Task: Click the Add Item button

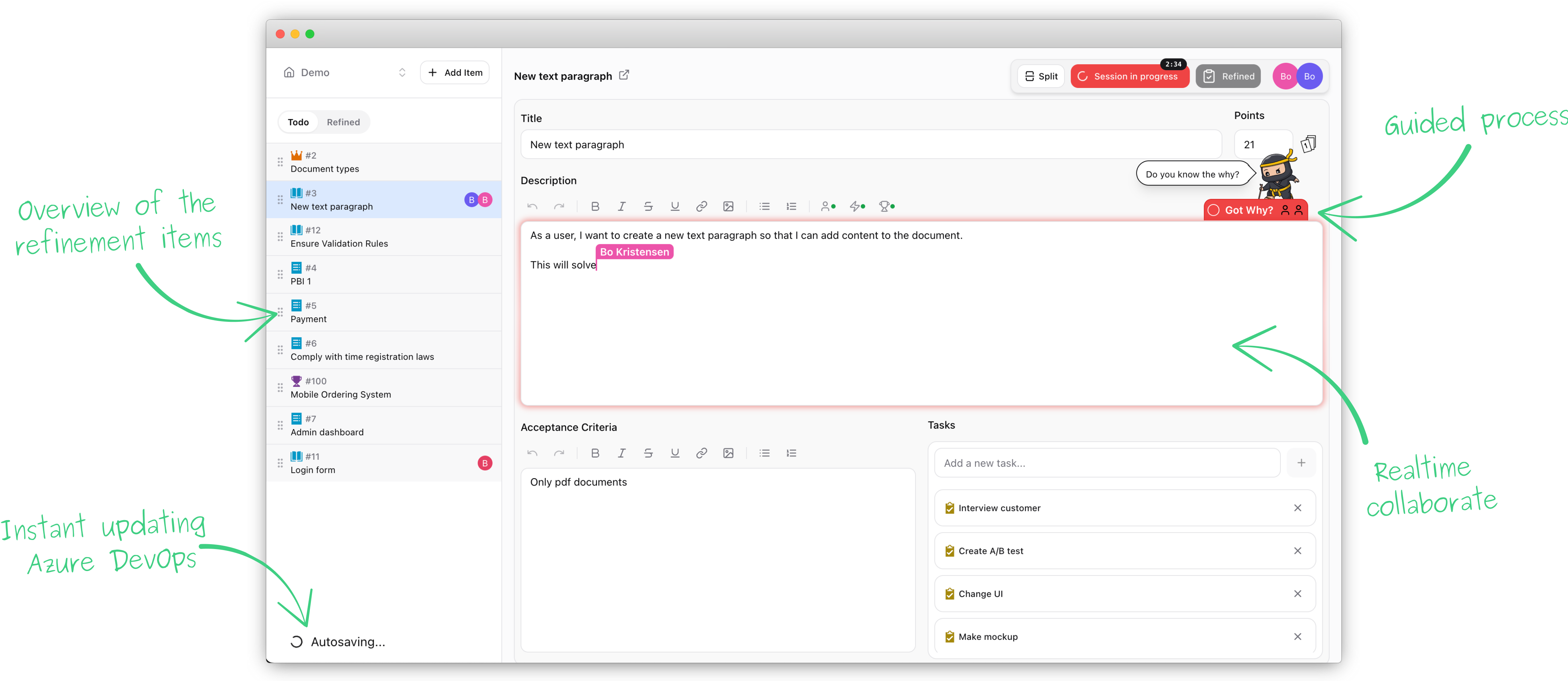Action: tap(455, 72)
